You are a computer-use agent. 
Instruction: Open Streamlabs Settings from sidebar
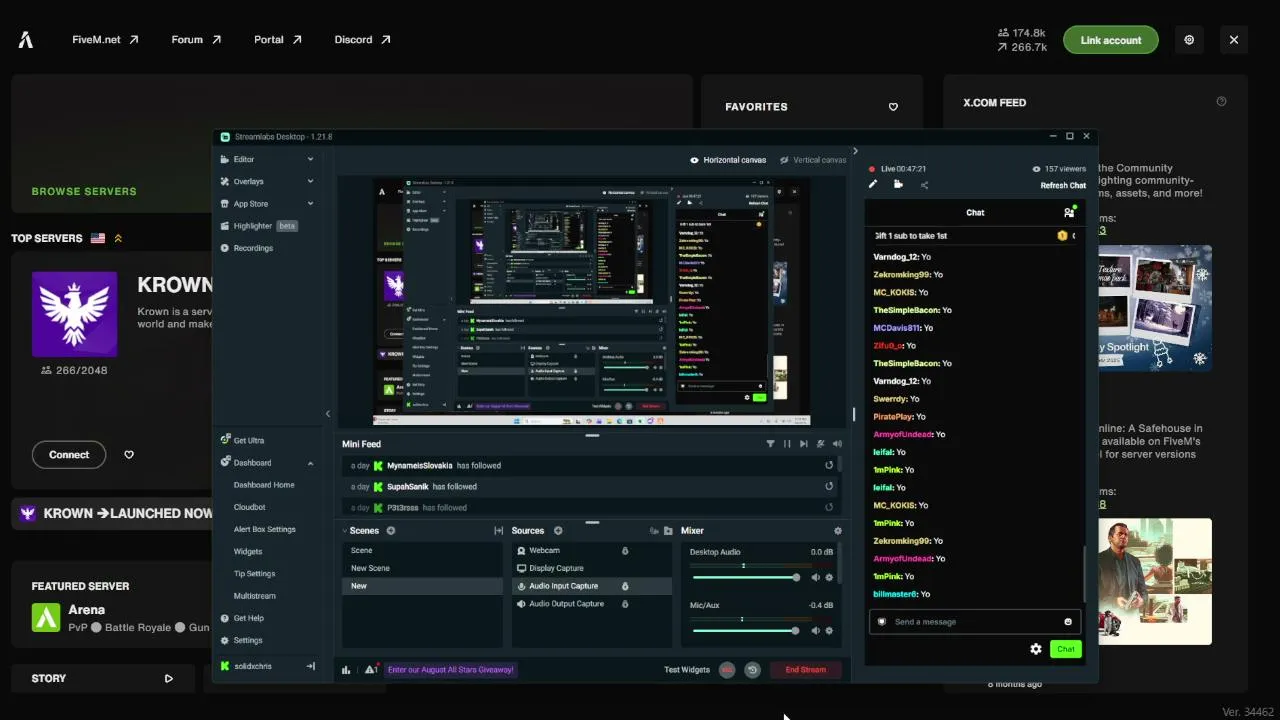[x=247, y=640]
